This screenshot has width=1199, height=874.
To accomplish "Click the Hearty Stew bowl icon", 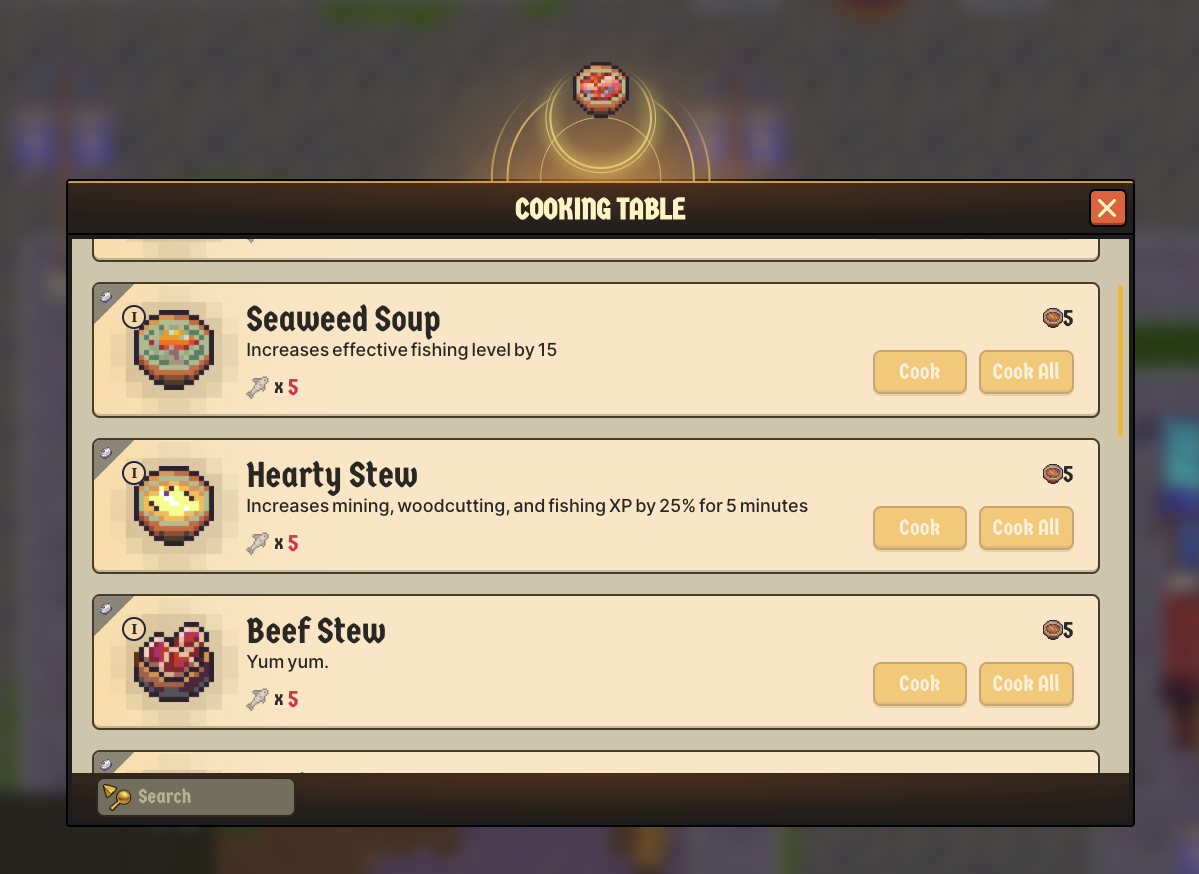I will tap(174, 505).
